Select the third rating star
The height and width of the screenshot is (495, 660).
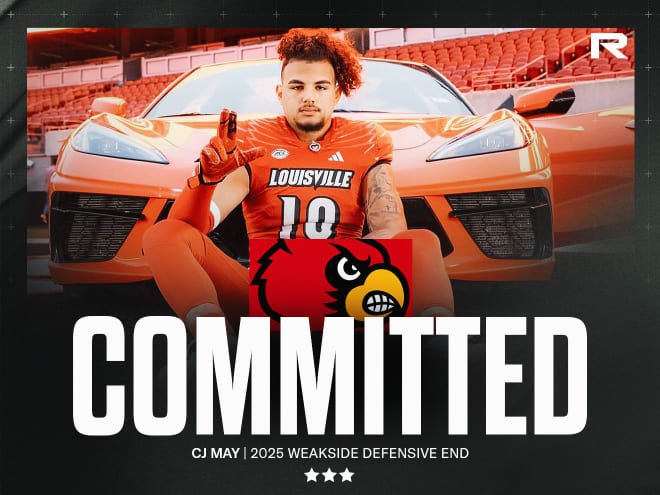coord(347,475)
